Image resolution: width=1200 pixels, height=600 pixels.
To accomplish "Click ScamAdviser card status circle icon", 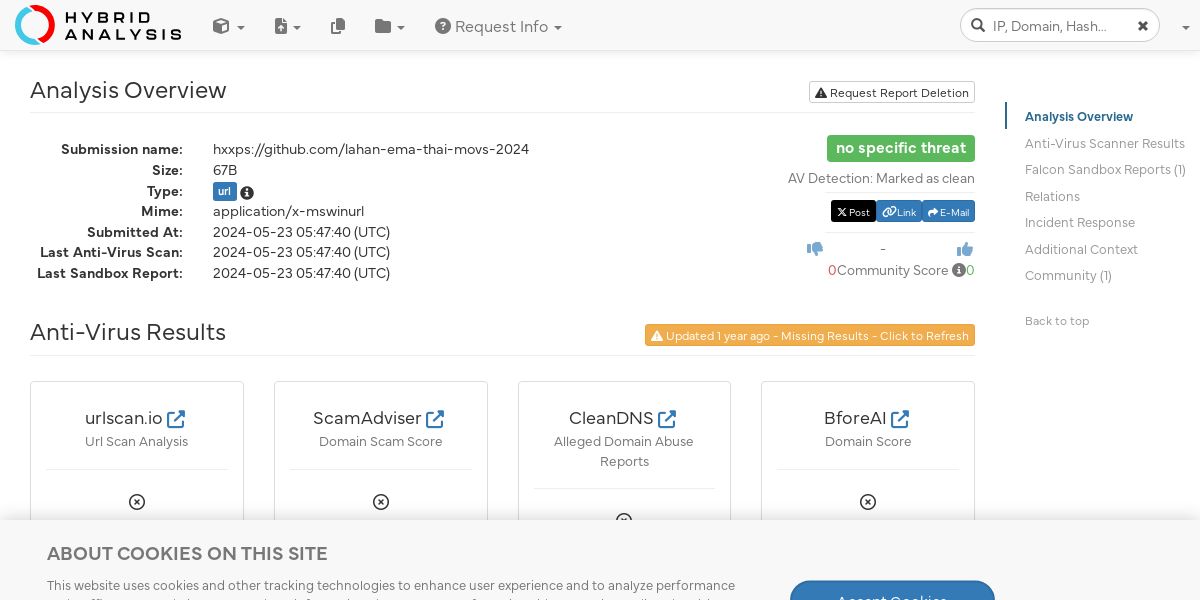I will 381,502.
